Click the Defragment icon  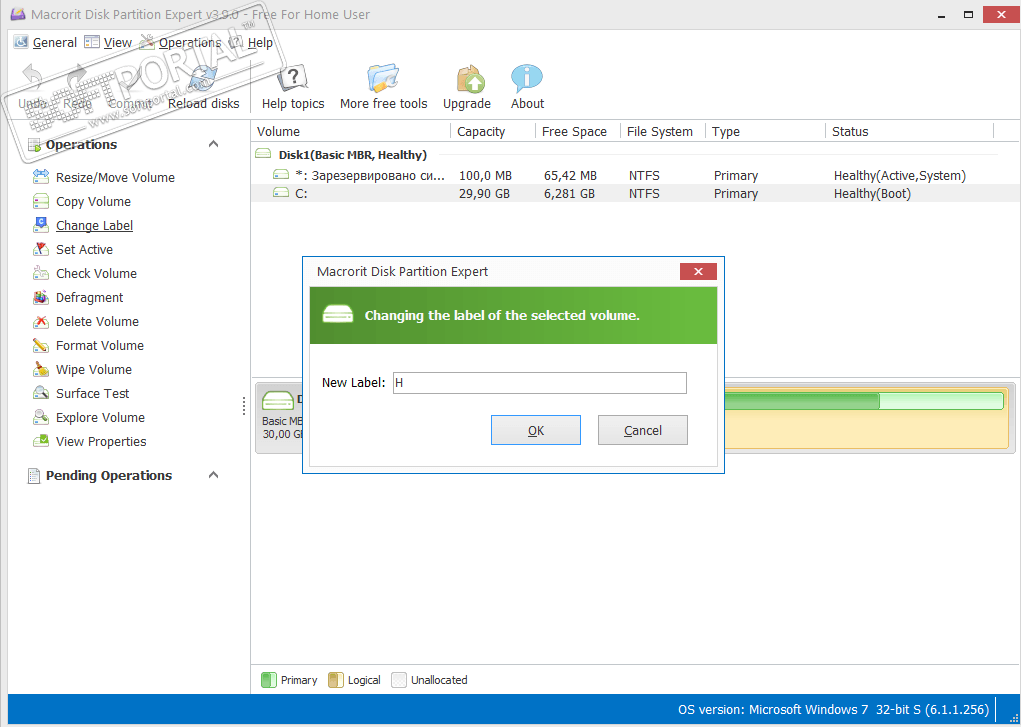coord(41,297)
